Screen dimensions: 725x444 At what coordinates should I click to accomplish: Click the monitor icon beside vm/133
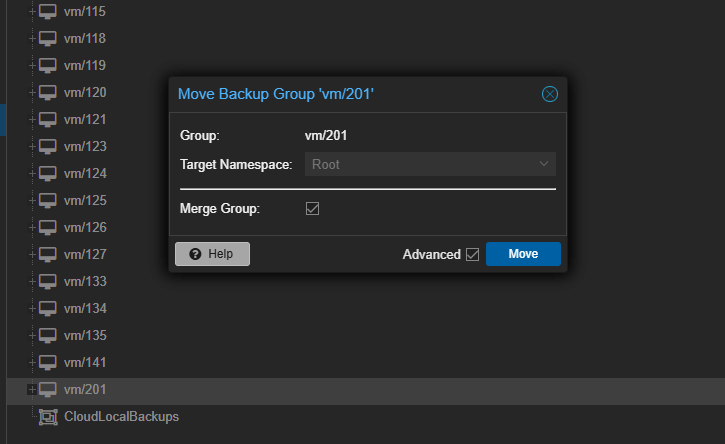tap(47, 282)
